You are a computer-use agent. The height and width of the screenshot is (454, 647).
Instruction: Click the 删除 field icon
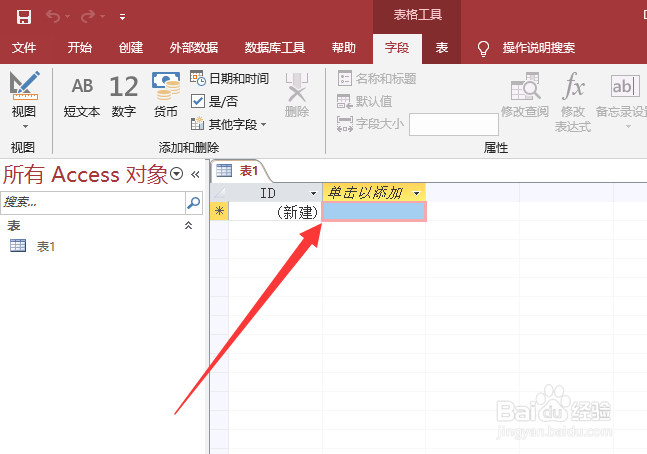pyautogui.click(x=297, y=95)
